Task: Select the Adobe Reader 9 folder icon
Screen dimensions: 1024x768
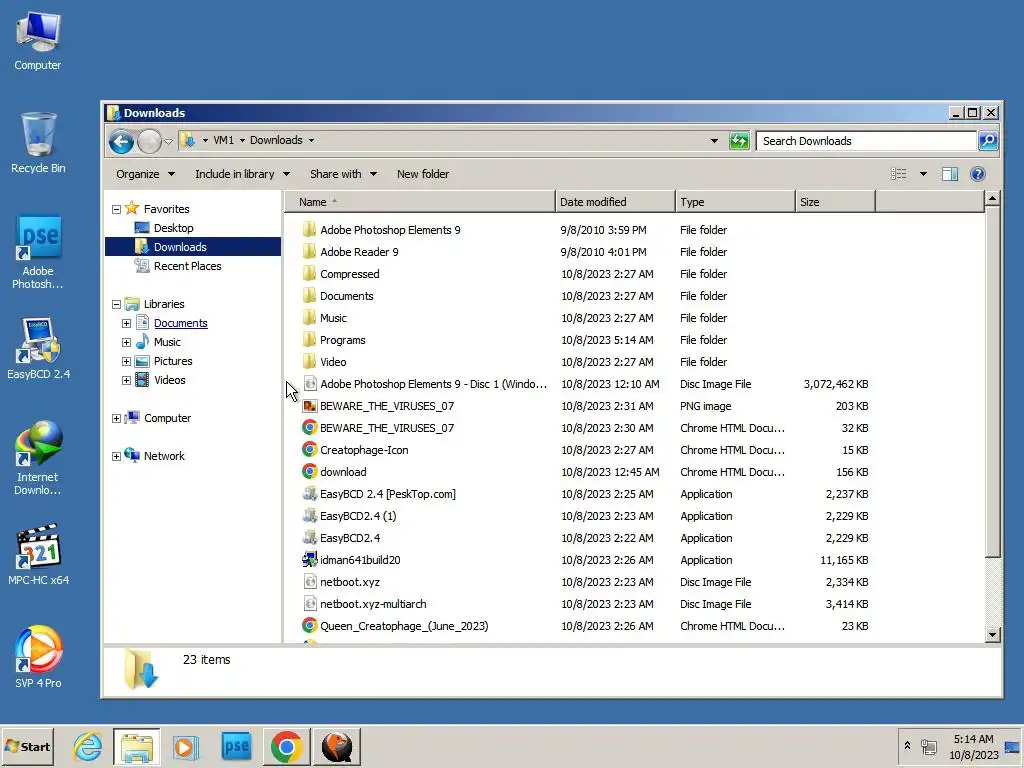Action: coord(310,252)
